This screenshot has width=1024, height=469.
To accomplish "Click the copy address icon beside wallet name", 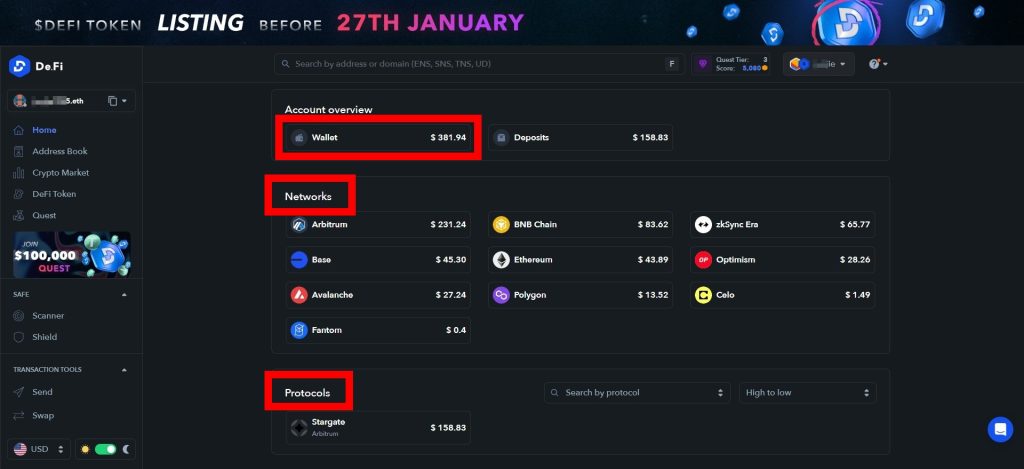I will 112,101.
